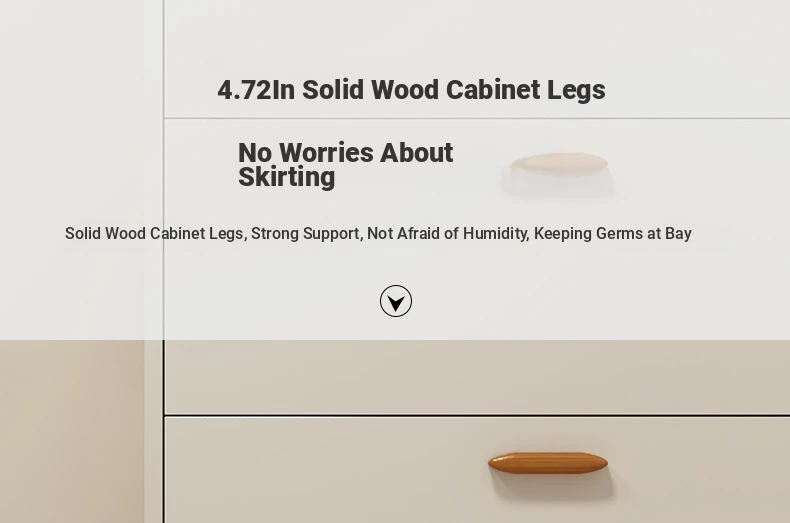Click the word "Wood" in the top title

click(x=405, y=90)
